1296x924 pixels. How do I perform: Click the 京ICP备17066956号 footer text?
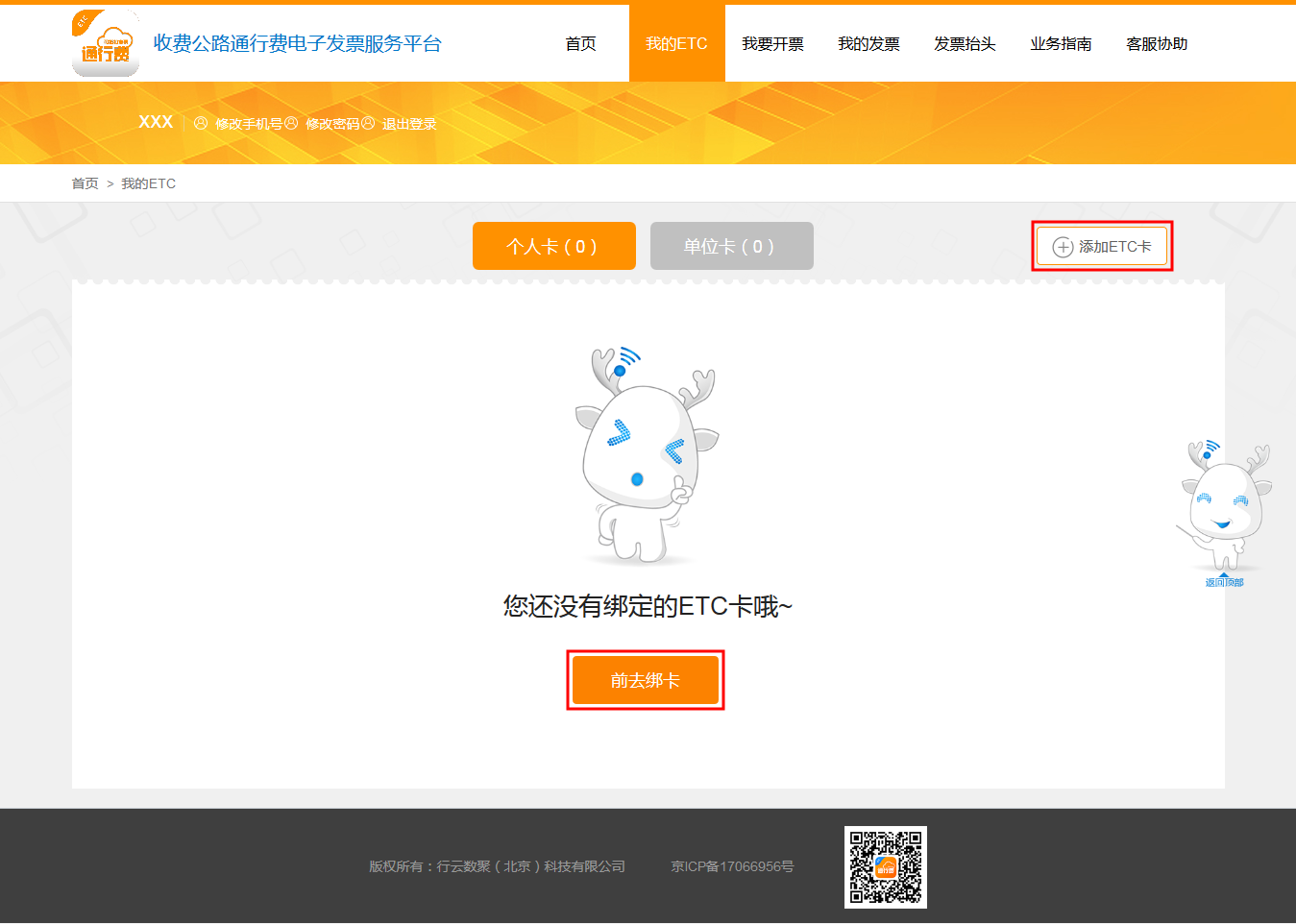point(732,866)
